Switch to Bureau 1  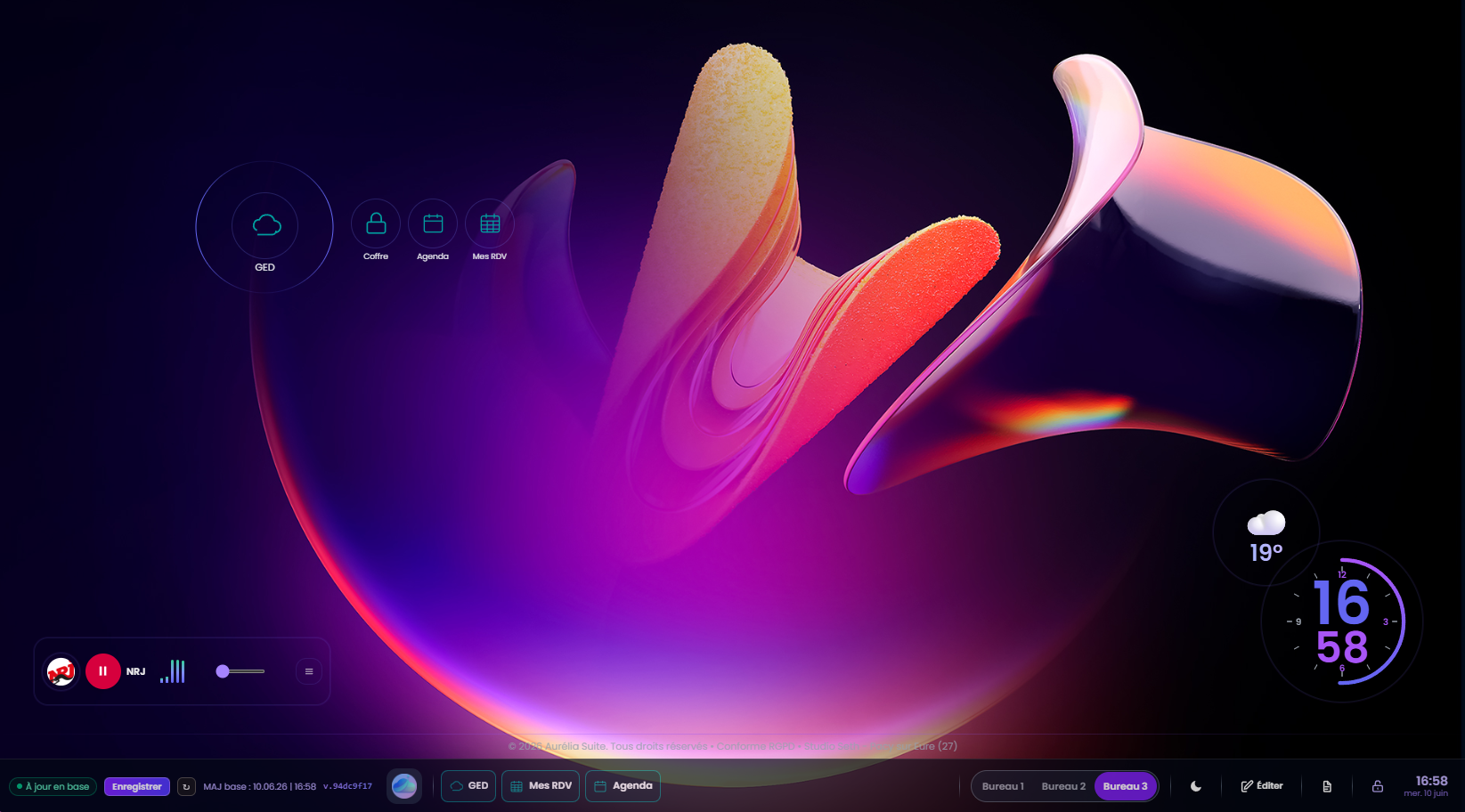click(x=1003, y=786)
